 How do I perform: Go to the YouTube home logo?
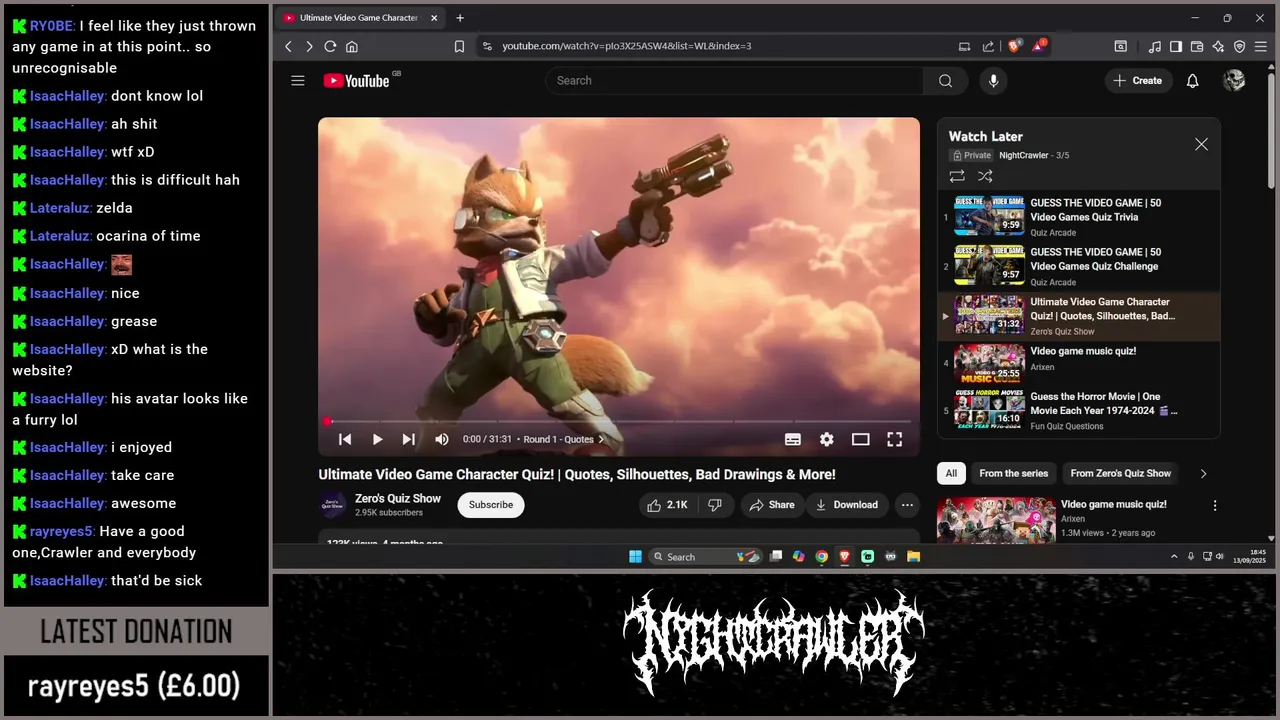pyautogui.click(x=356, y=81)
